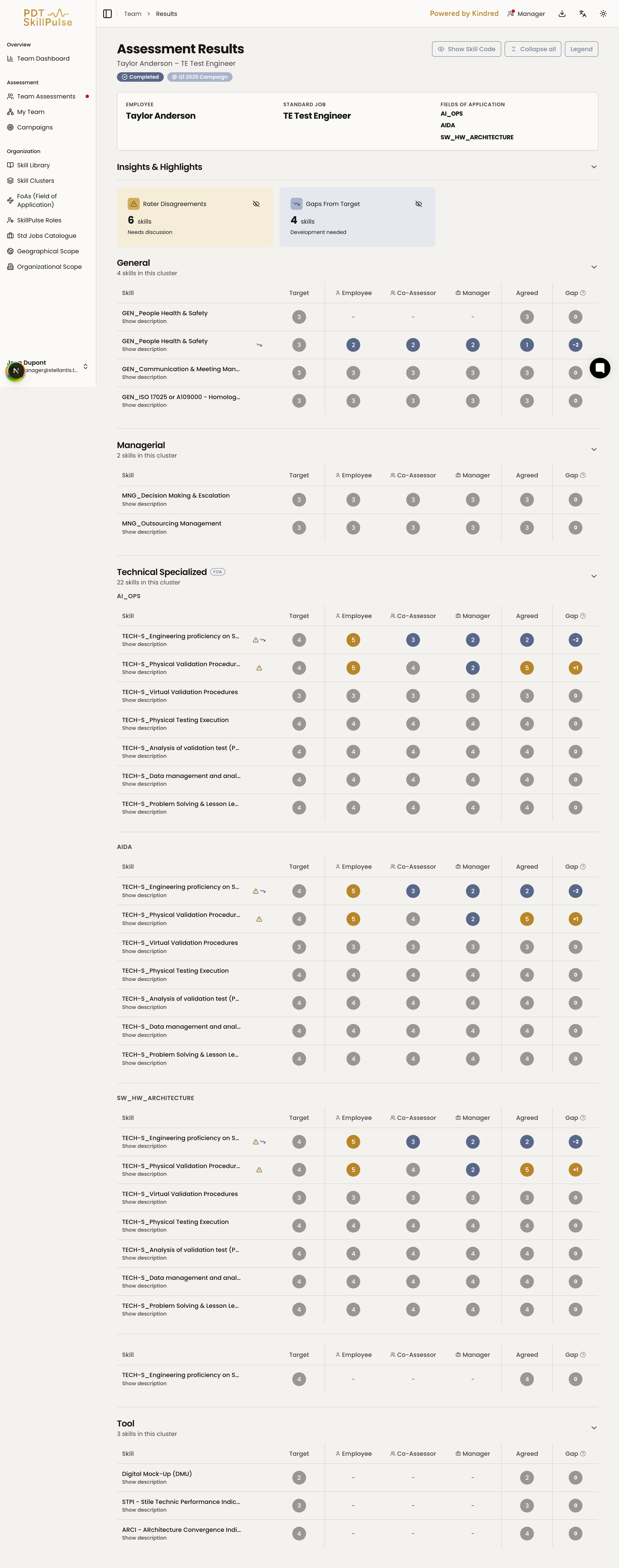
Task: Show description for MNG_Outsourcing Management
Action: click(x=144, y=532)
